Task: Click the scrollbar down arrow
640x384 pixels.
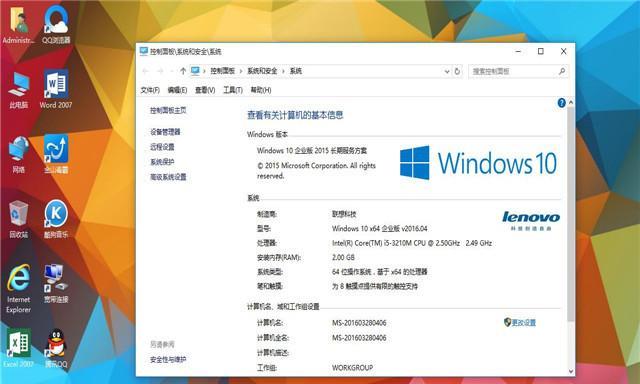Action: click(x=571, y=372)
